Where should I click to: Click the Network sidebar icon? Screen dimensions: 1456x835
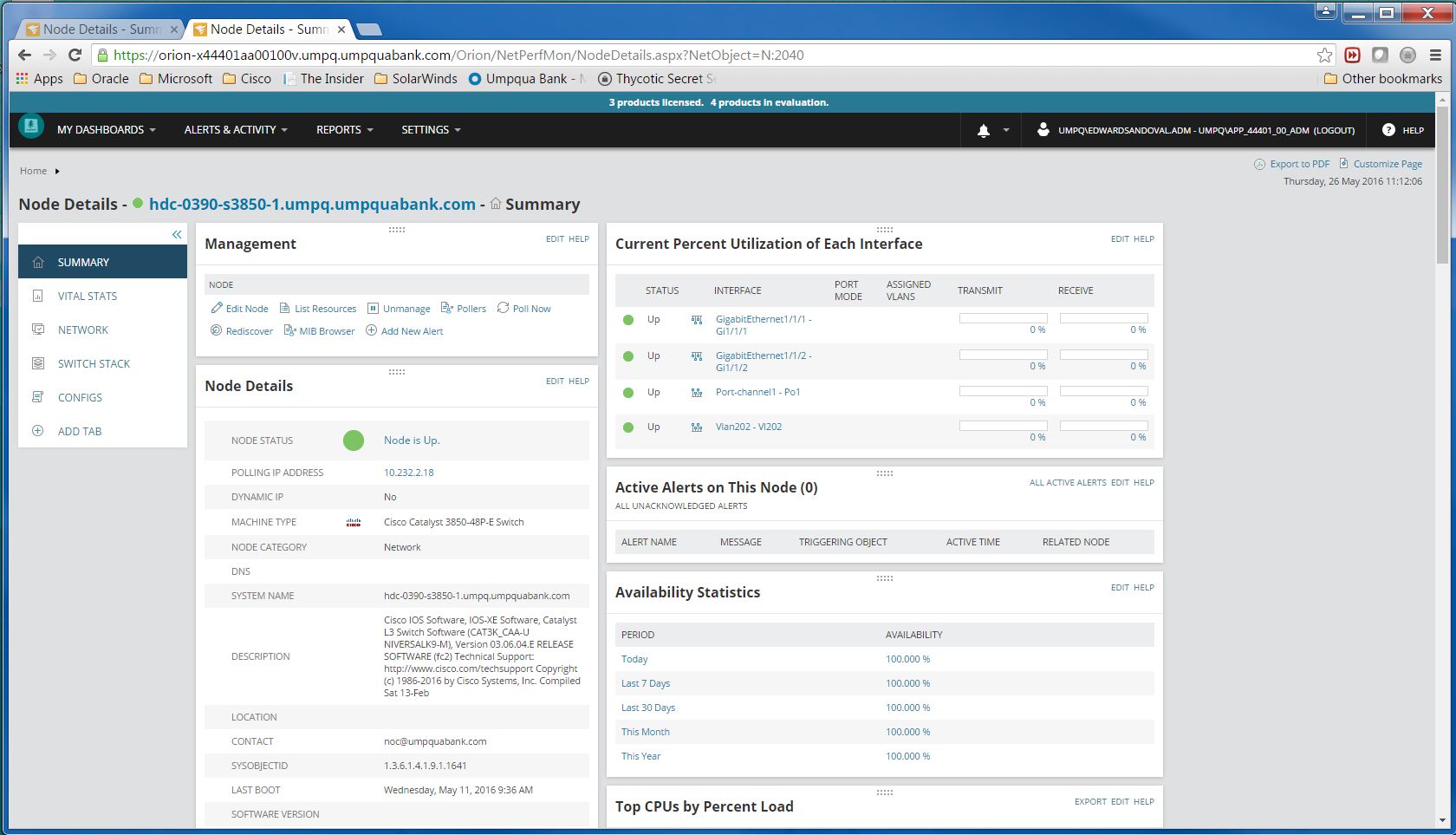(x=37, y=329)
